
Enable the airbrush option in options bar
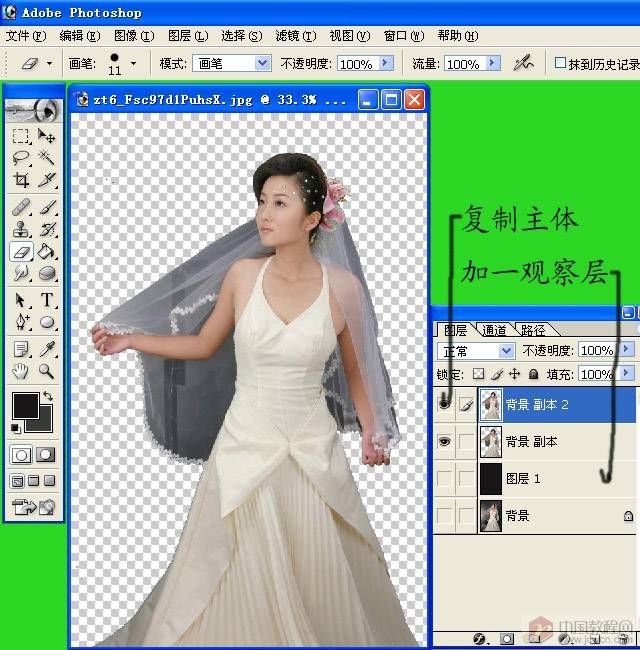[x=522, y=63]
